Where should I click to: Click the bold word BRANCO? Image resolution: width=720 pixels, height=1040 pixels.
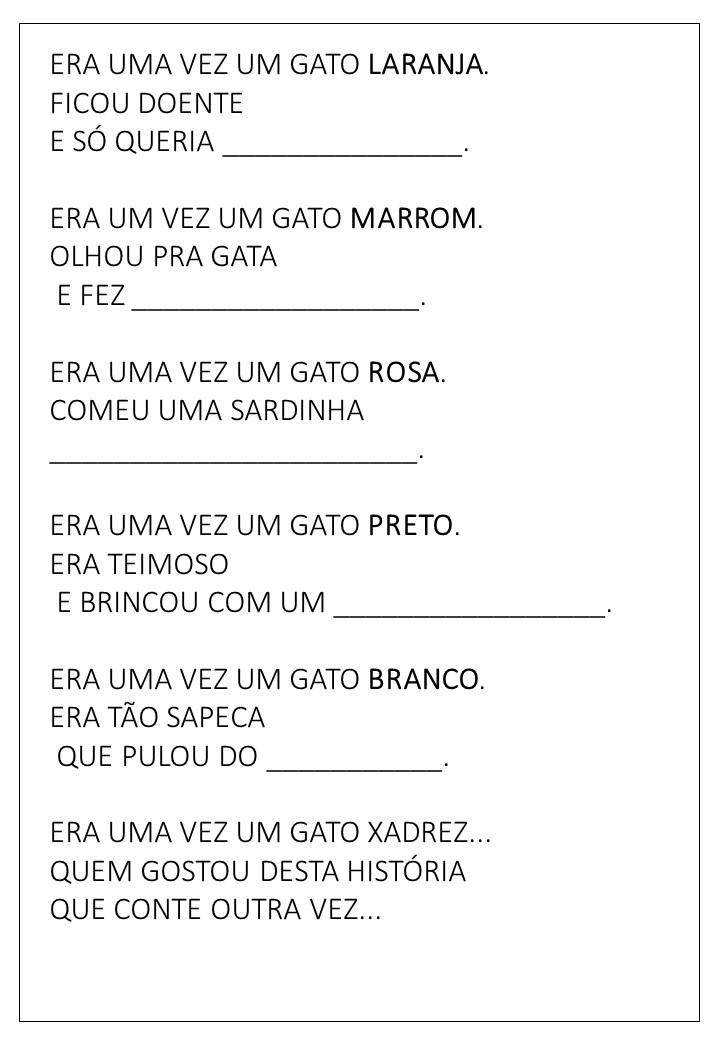pos(424,680)
